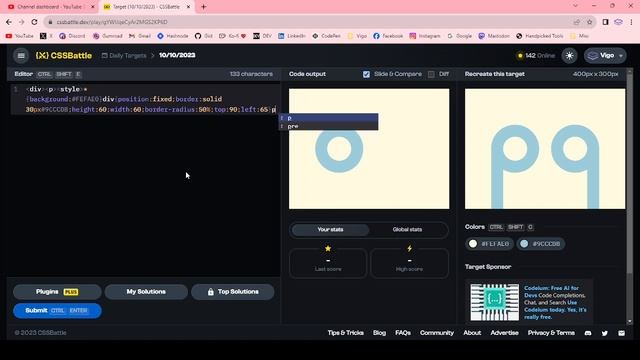Copy the #9CCCDB color swatch
The width and height of the screenshot is (640, 360).
(x=540, y=244)
